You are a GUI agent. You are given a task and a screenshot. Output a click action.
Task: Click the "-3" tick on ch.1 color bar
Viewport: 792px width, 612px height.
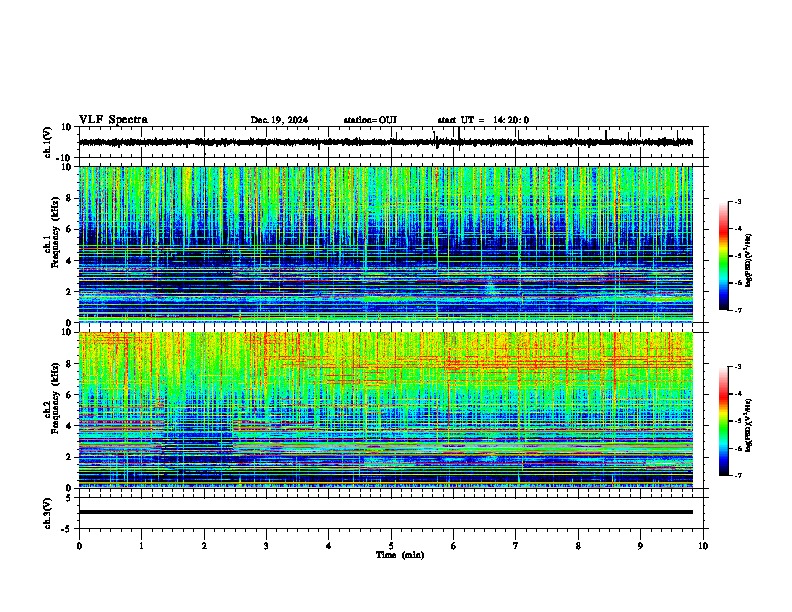(738, 201)
